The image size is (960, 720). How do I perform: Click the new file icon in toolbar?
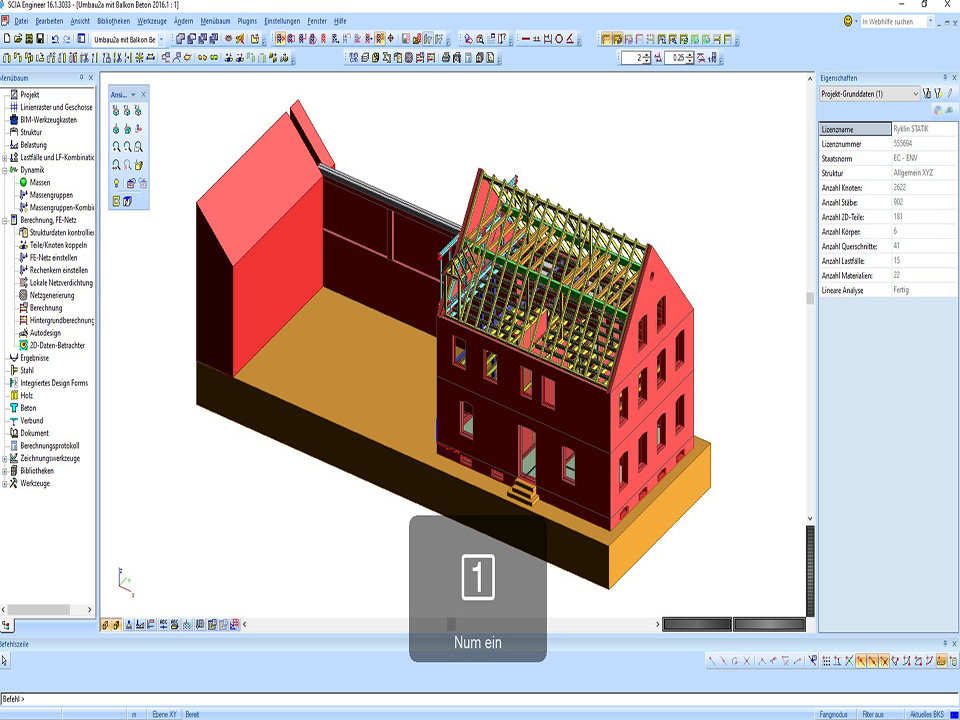6,39
